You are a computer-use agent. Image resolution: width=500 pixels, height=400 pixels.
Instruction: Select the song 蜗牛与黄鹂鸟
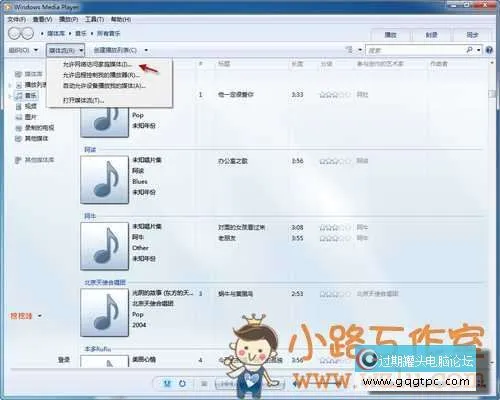[x=235, y=294]
